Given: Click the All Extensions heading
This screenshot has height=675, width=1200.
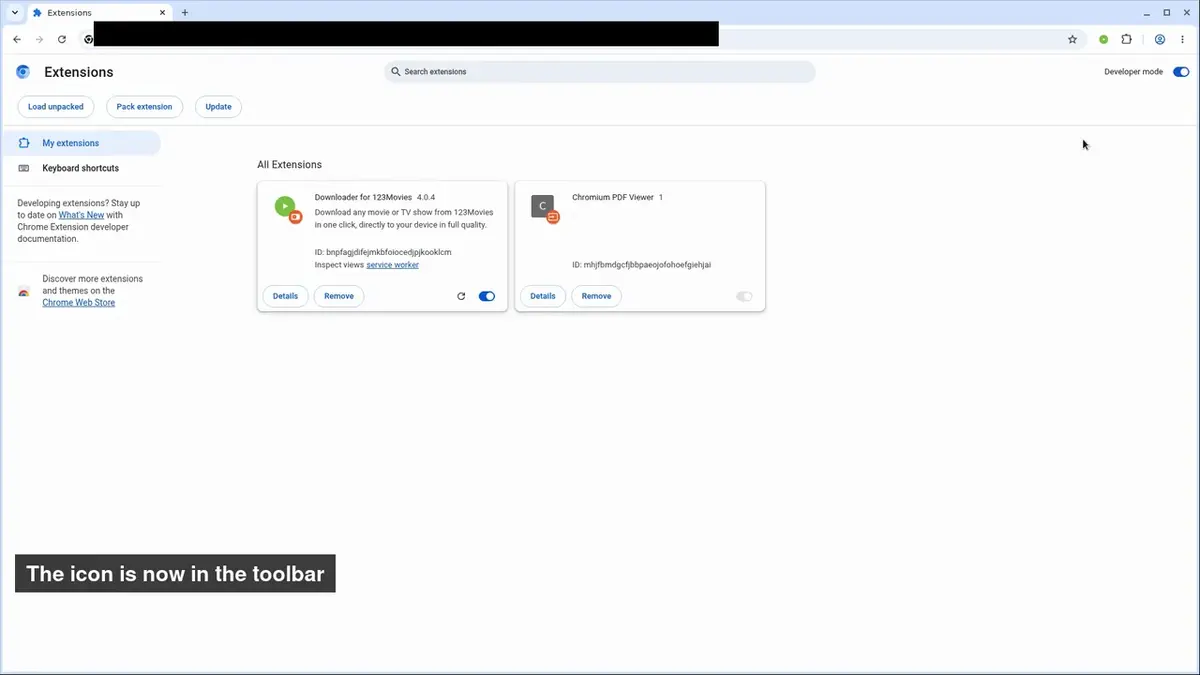Looking at the screenshot, I should tap(289, 165).
